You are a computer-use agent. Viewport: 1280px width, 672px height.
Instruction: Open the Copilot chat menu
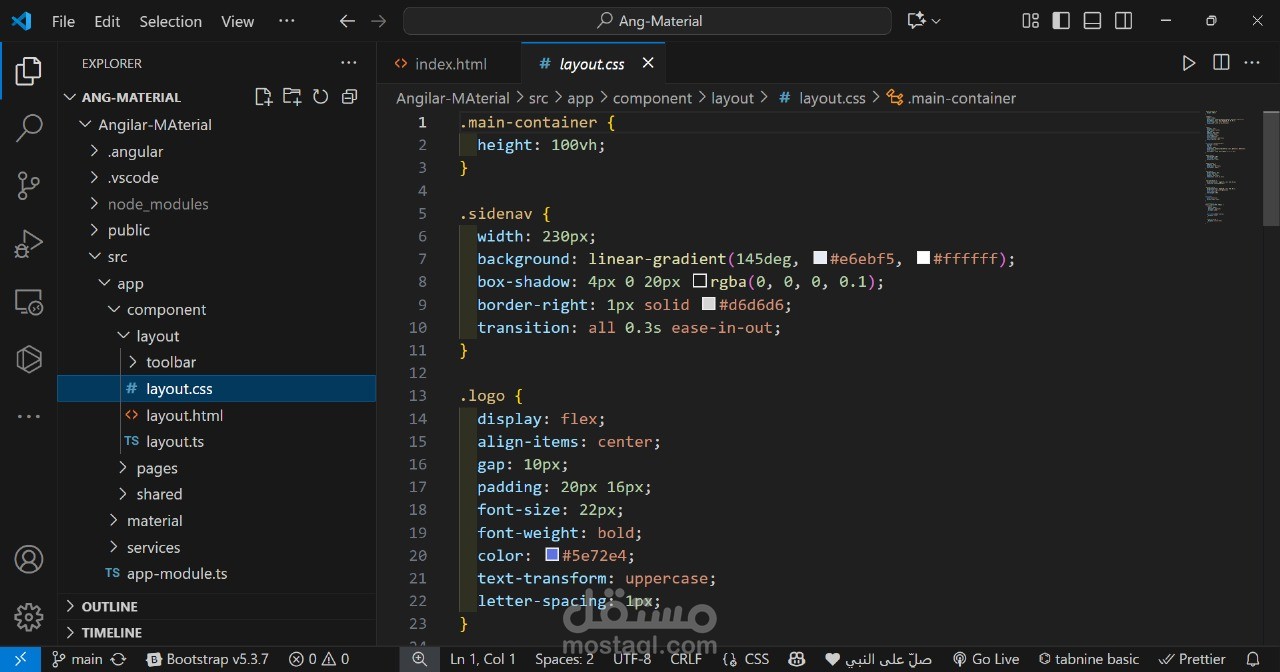923,21
